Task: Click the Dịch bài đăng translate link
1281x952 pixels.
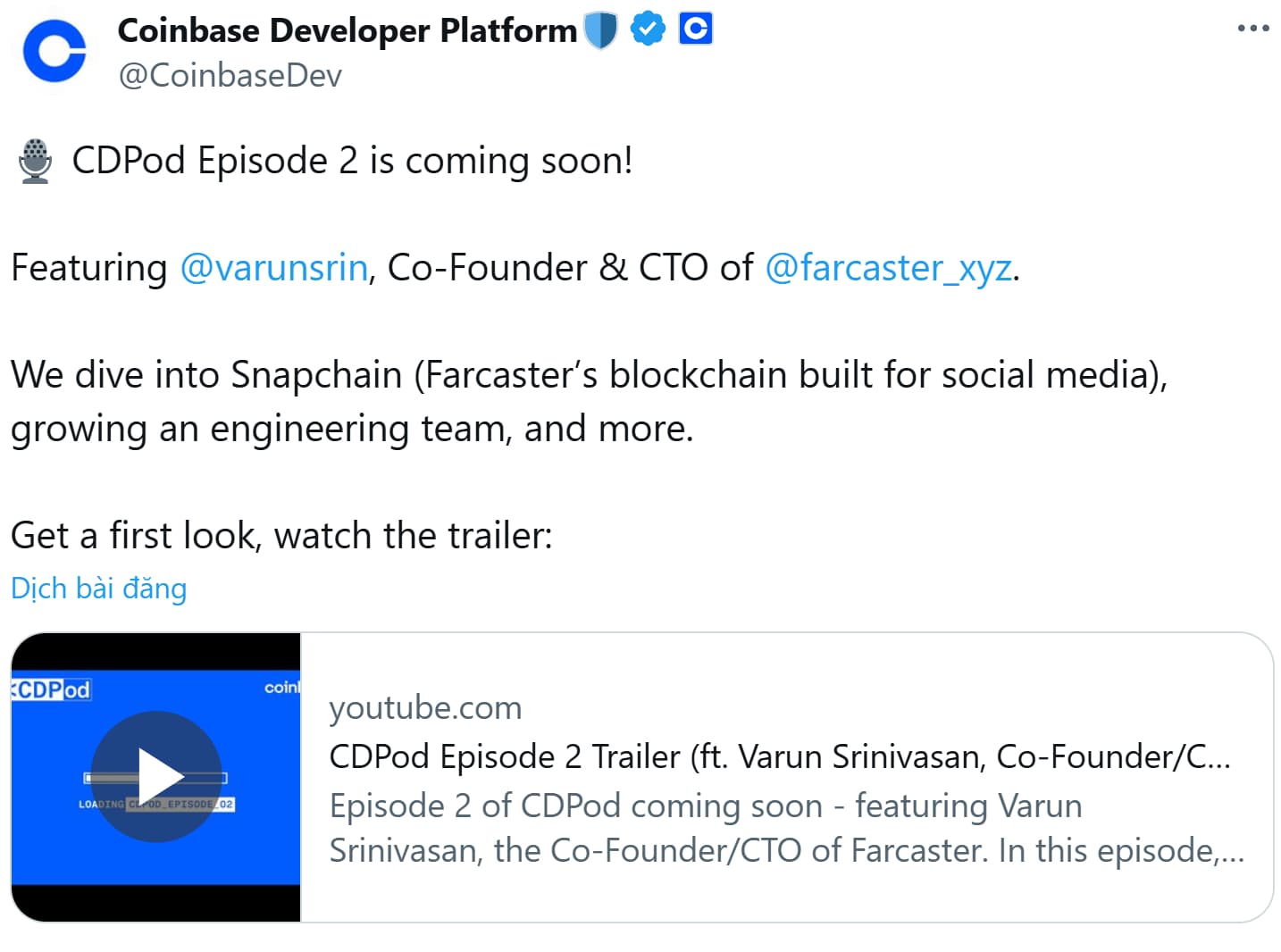Action: [98, 588]
